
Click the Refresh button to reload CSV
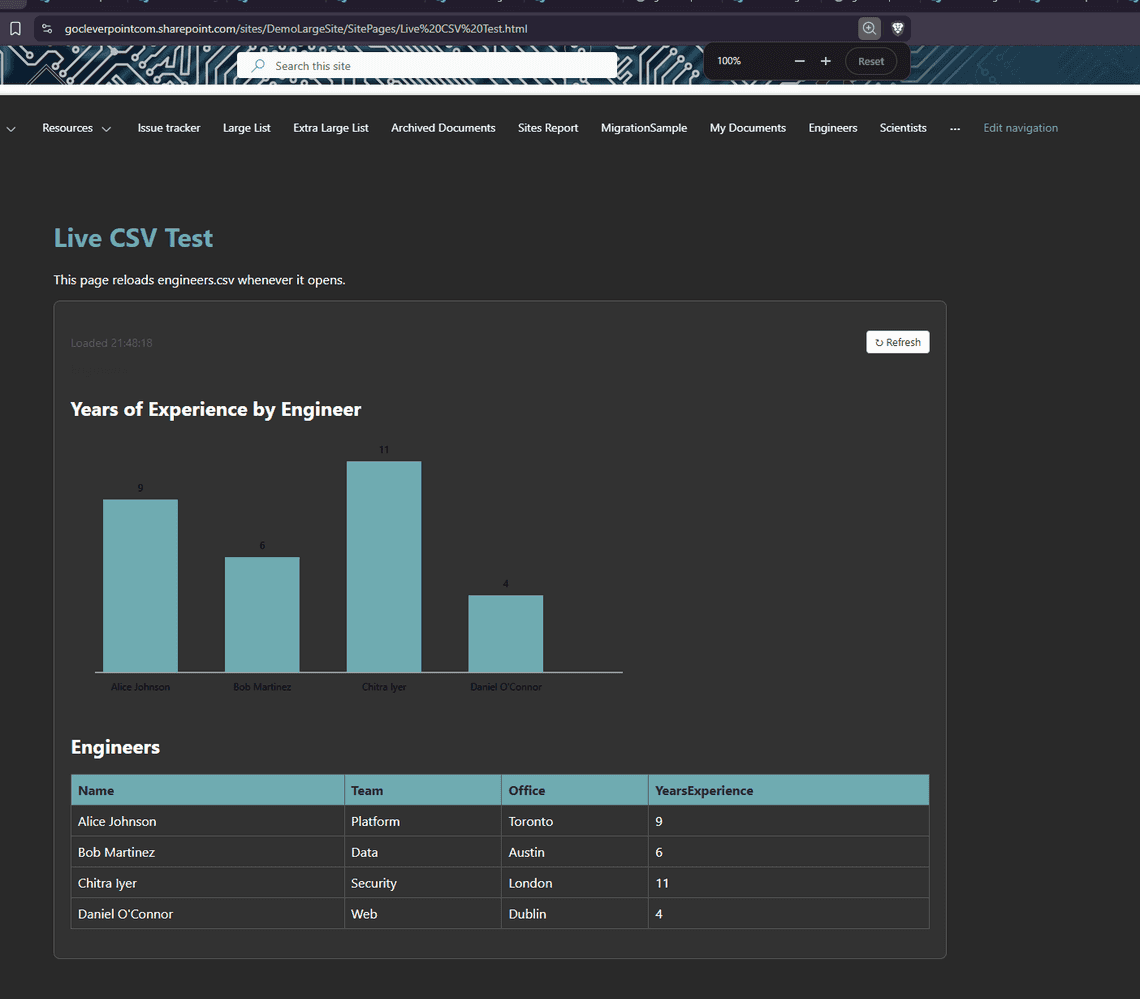tap(898, 342)
